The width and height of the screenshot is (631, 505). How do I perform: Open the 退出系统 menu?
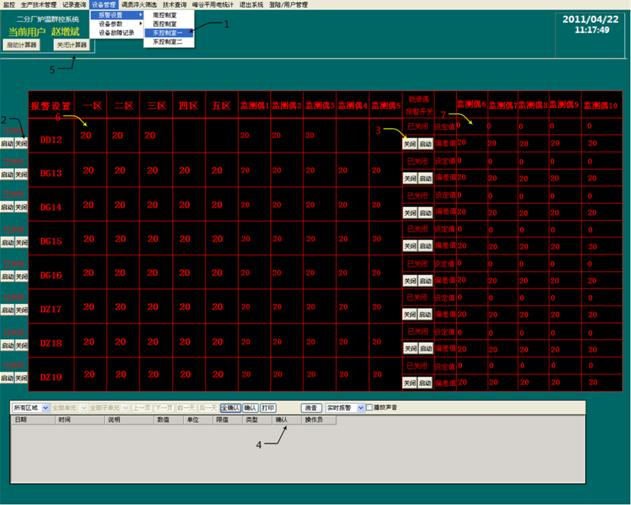pyautogui.click(x=254, y=5)
